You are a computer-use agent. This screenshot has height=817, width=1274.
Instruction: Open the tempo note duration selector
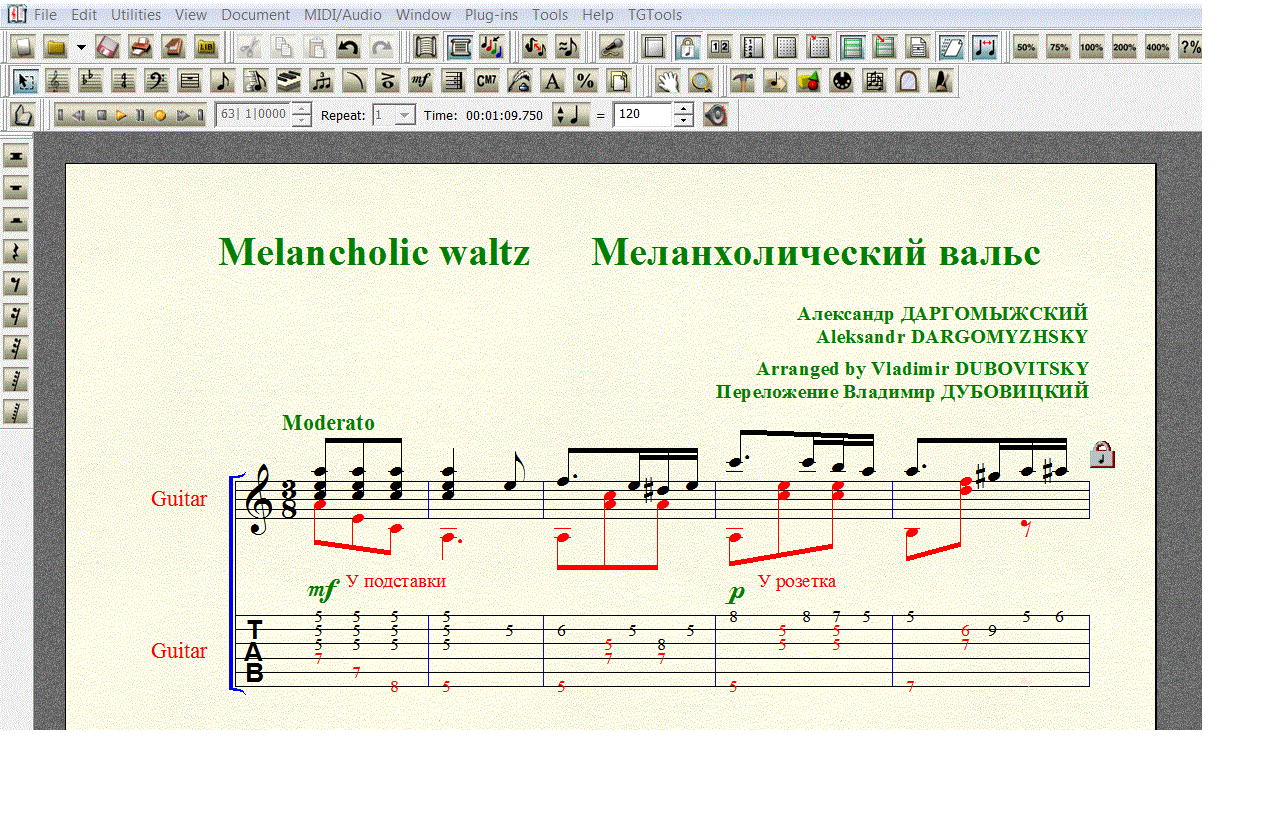(573, 115)
